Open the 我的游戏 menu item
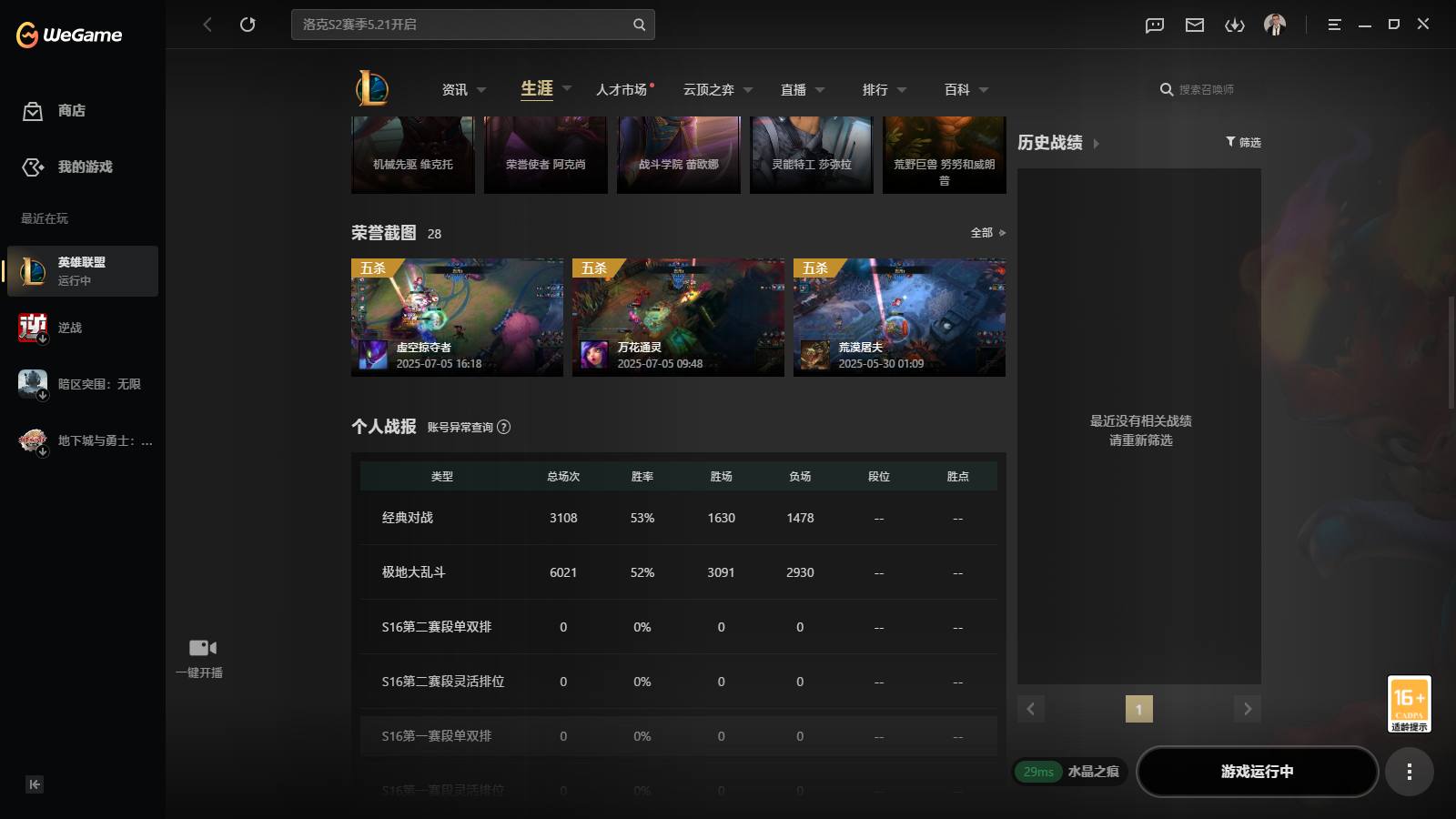1456x819 pixels. 86,167
